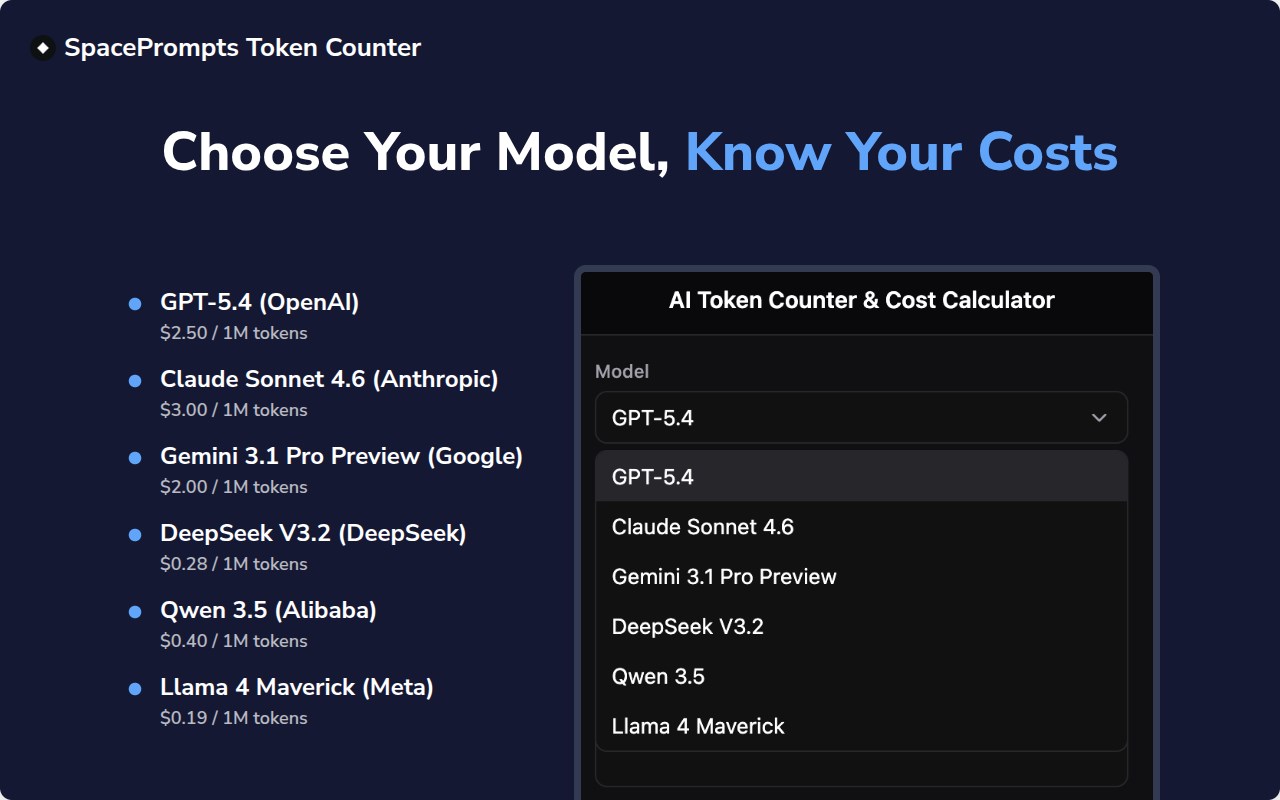Click the bullet beside Gemini 3.1 Pro Preview
This screenshot has width=1280, height=800.
(135, 458)
